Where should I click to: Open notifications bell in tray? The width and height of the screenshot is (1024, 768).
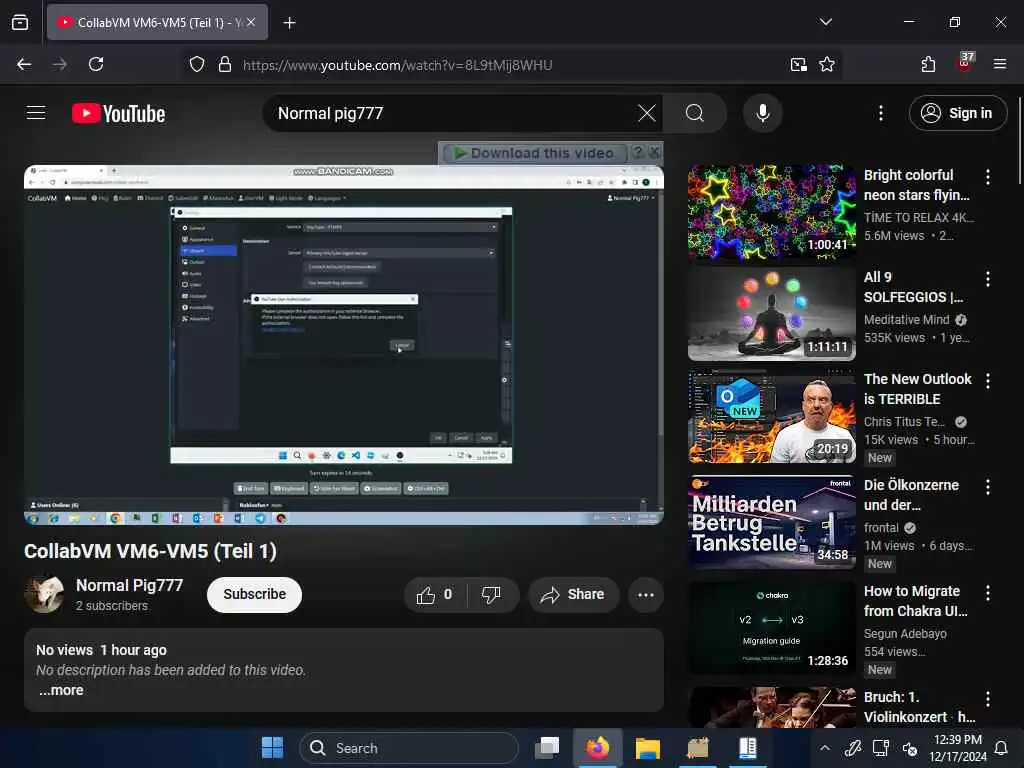1000,748
